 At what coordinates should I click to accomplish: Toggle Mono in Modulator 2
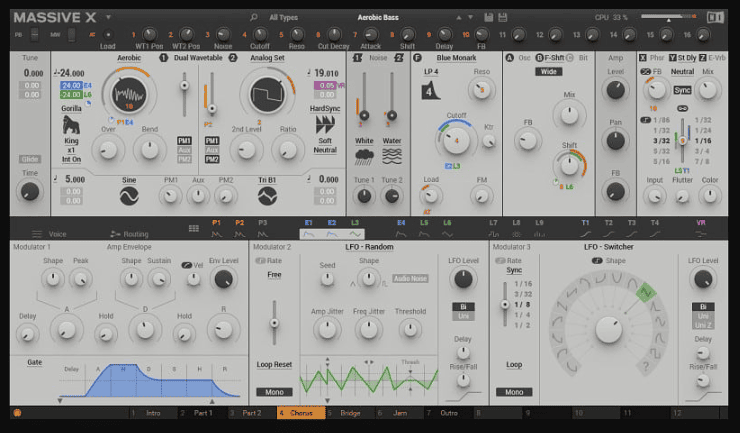point(274,392)
